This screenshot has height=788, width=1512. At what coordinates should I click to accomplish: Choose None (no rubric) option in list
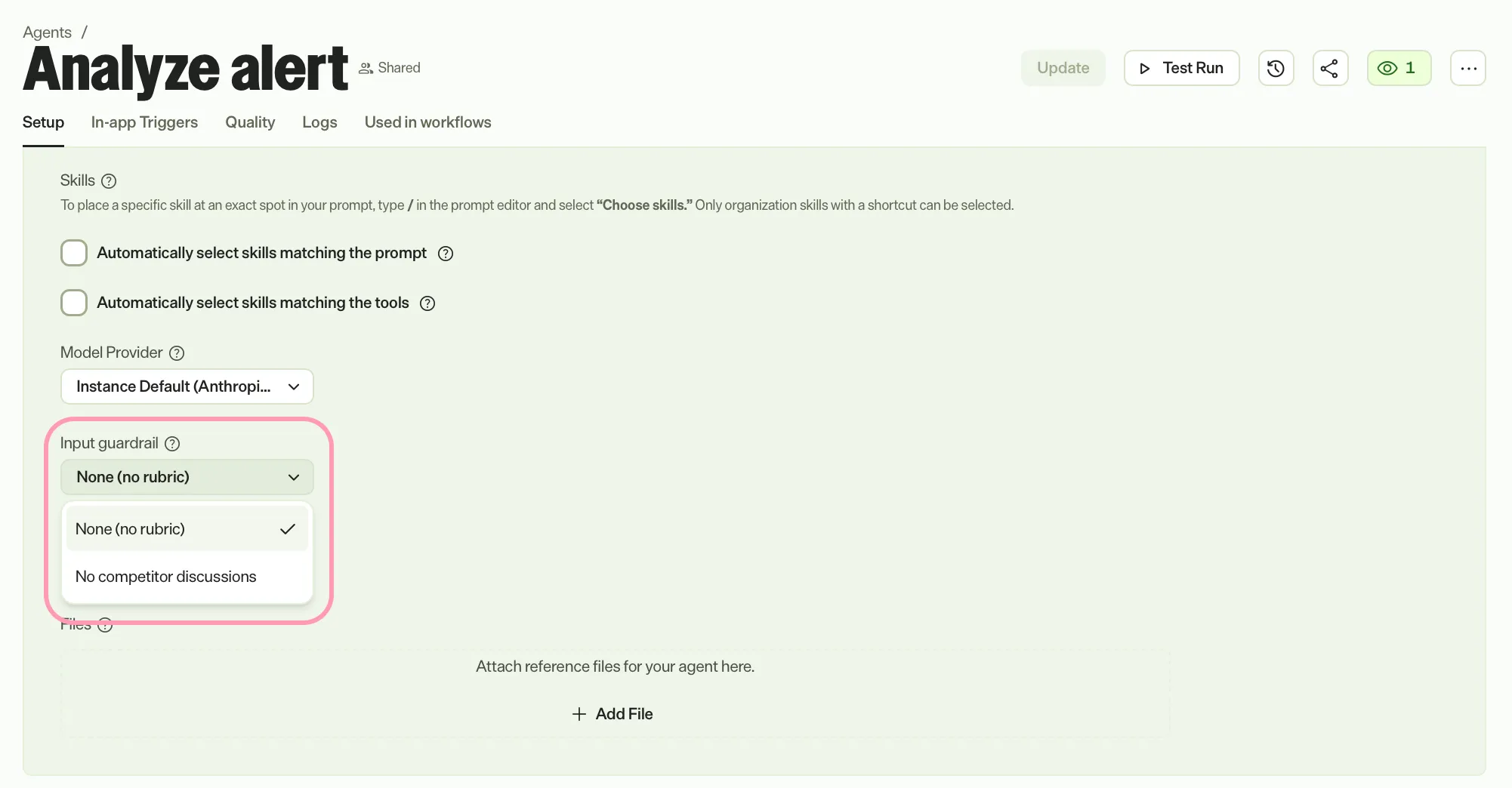click(x=187, y=529)
